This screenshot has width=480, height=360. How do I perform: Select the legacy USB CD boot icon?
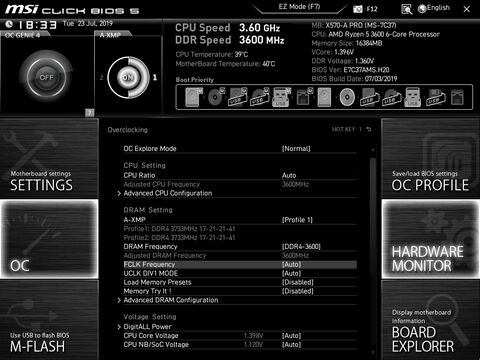click(391, 97)
